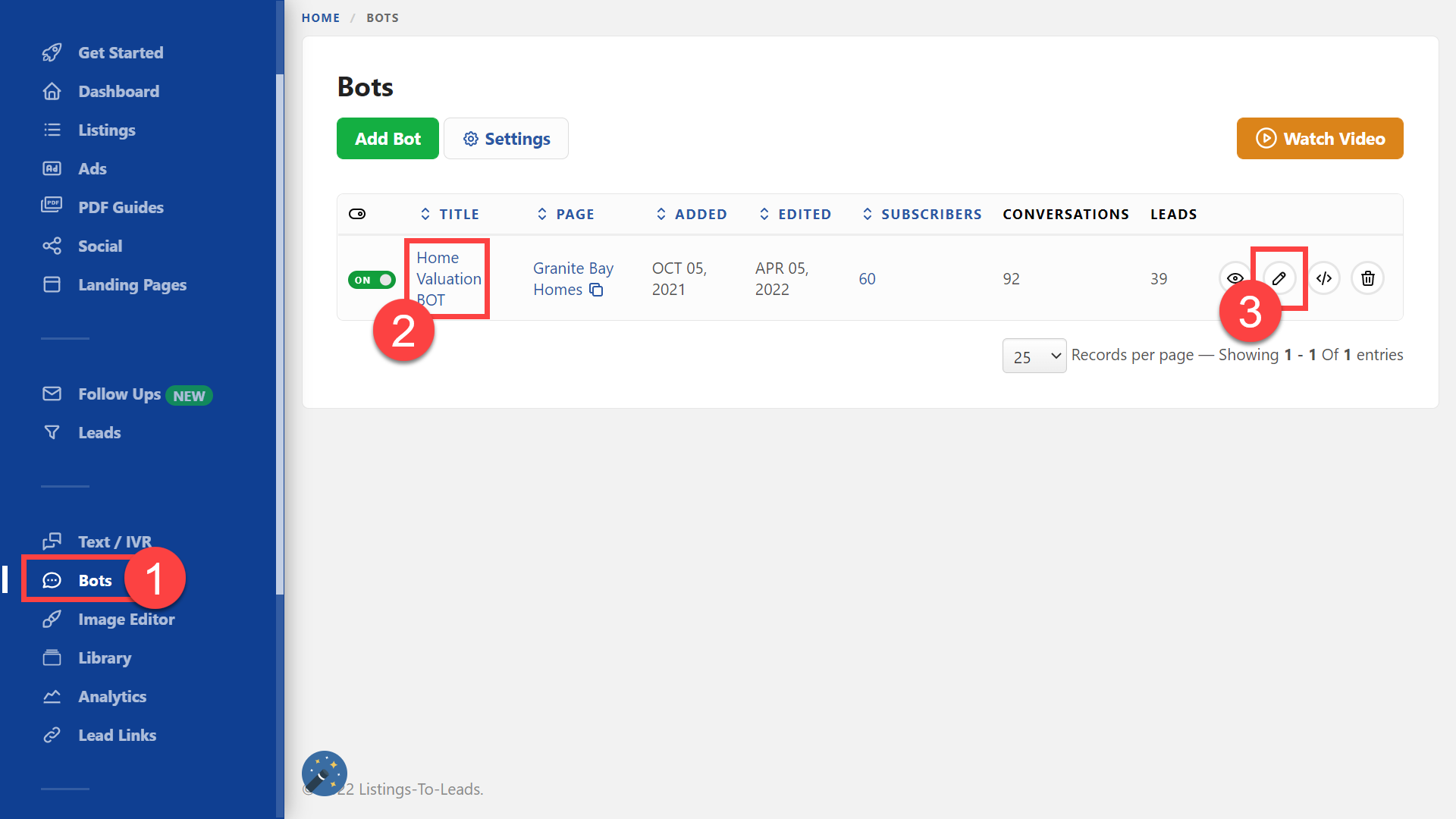This screenshot has height=819, width=1456.
Task: Copy the Granite Bay Homes page link
Action: (x=596, y=290)
